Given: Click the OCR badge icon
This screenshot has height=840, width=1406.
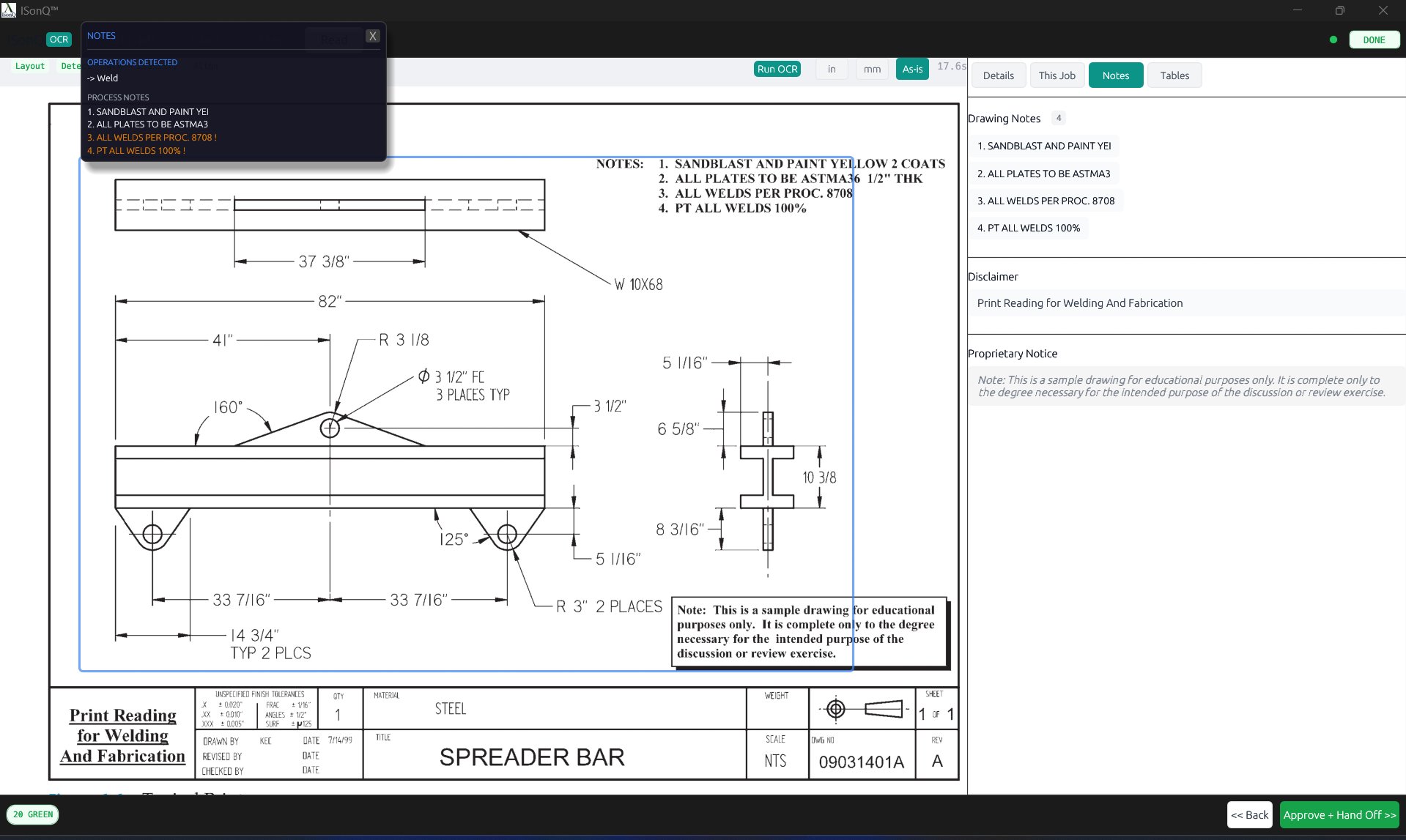Looking at the screenshot, I should tap(59, 39).
